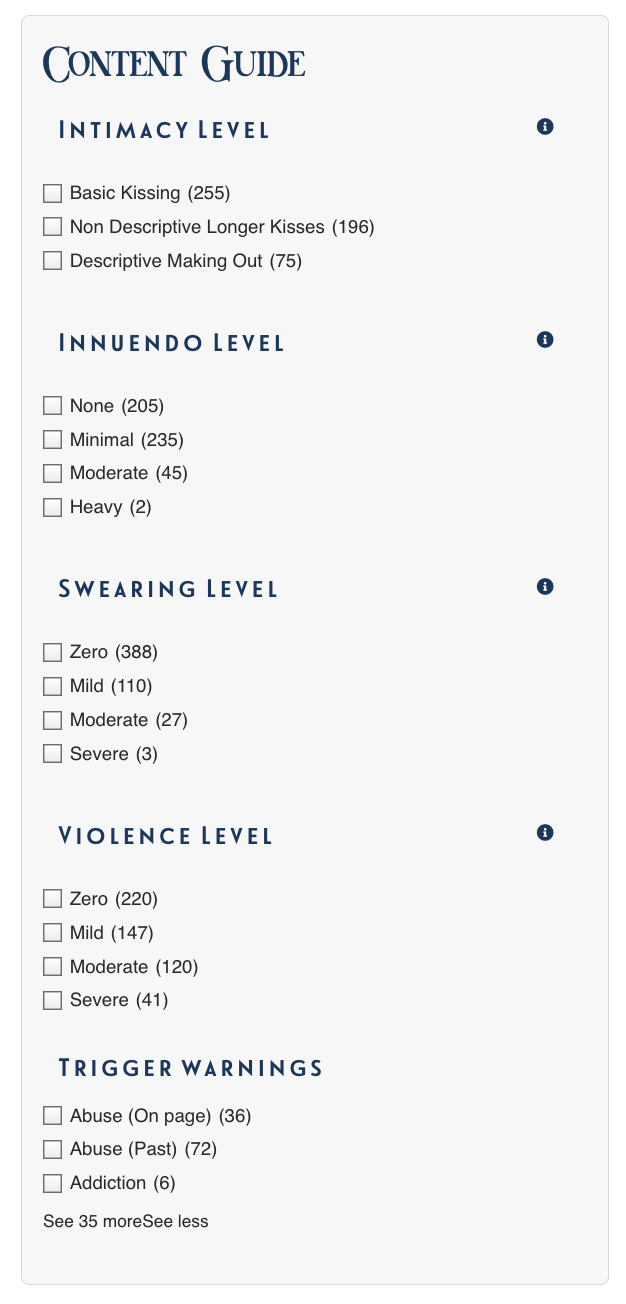626x1304 pixels.
Task: Check the Heavy innuendo checkbox
Action: (x=53, y=507)
